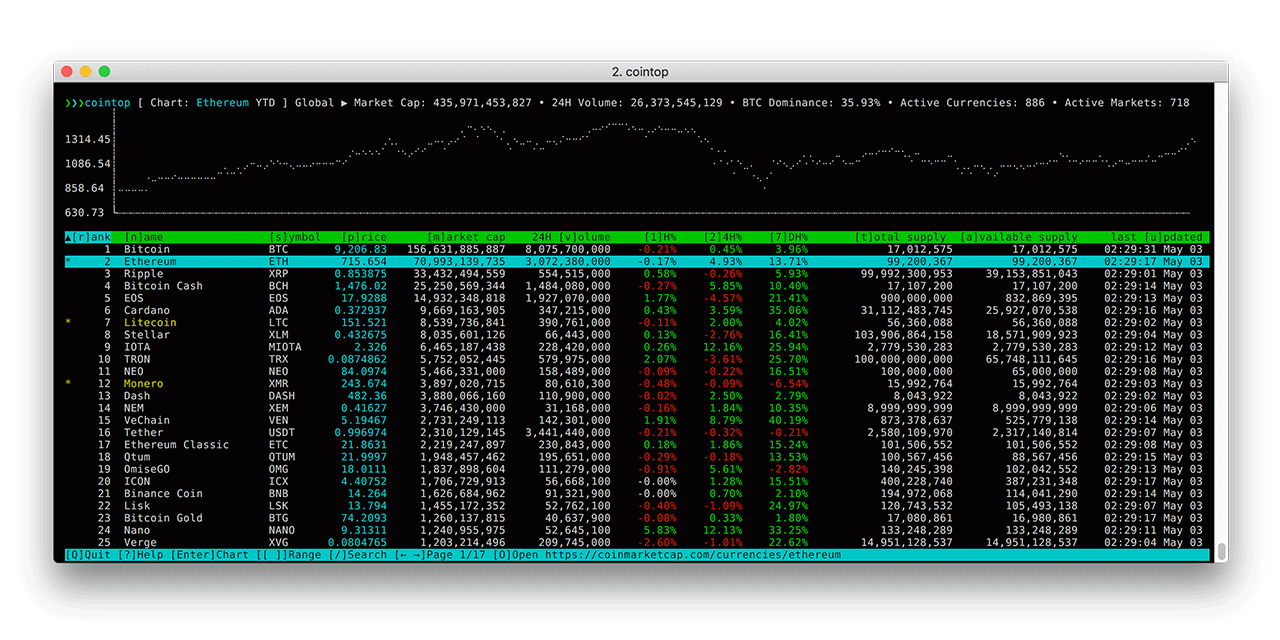This screenshot has width=1280, height=640.
Task: Sort by the 24H [v]olume column header
Action: pyautogui.click(x=570, y=237)
